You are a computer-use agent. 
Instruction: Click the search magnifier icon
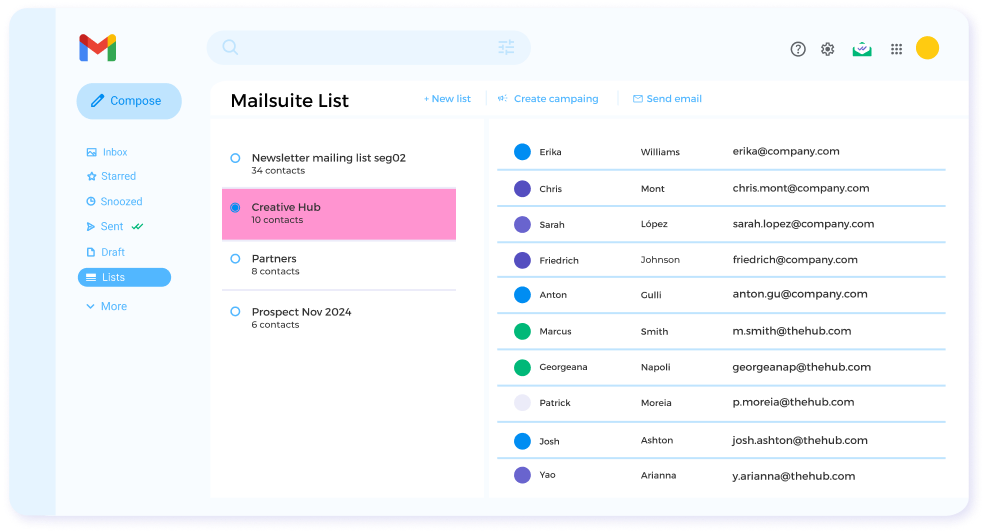pos(230,47)
